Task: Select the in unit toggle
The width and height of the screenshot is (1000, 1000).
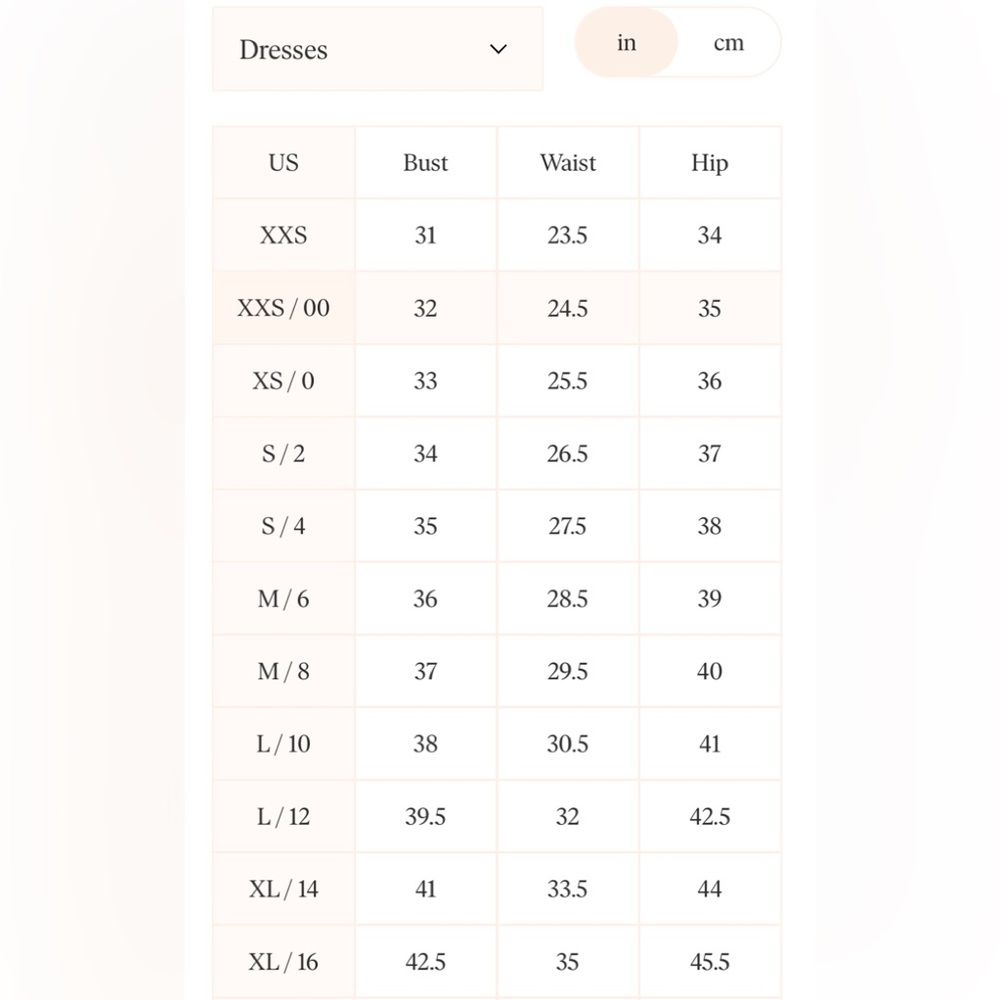Action: click(x=626, y=43)
